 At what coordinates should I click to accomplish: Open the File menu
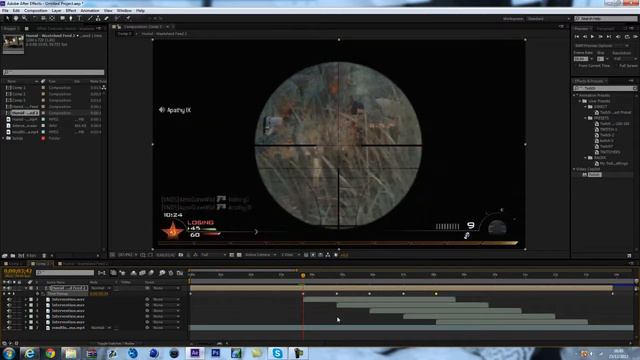coord(5,11)
